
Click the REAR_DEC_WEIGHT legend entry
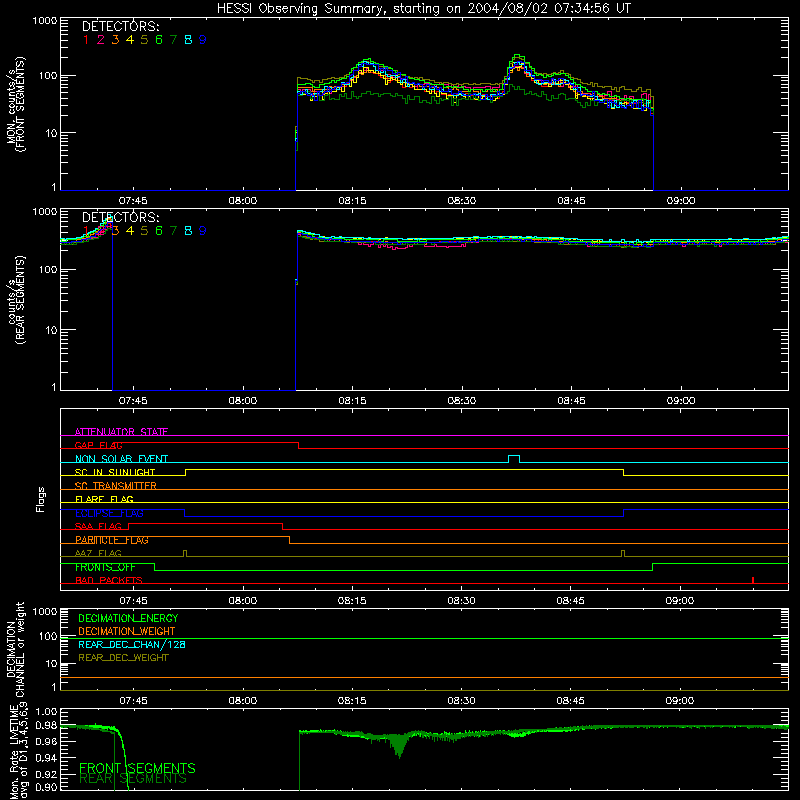(x=123, y=658)
